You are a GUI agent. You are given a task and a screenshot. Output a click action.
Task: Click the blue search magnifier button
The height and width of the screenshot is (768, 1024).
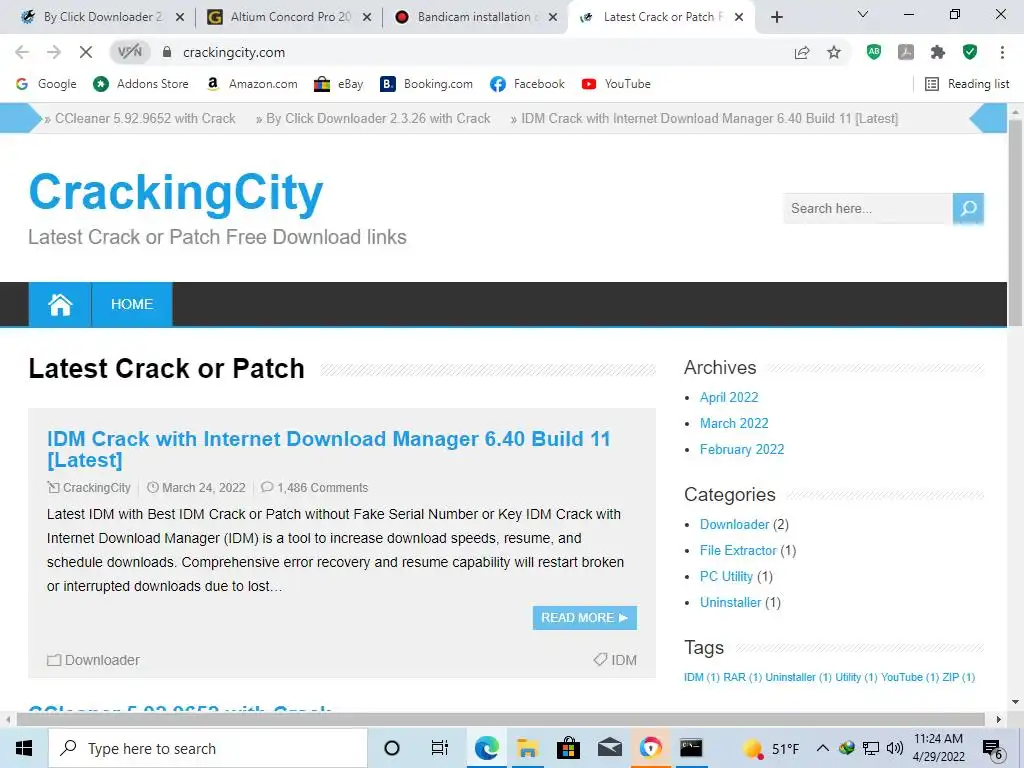click(x=968, y=208)
